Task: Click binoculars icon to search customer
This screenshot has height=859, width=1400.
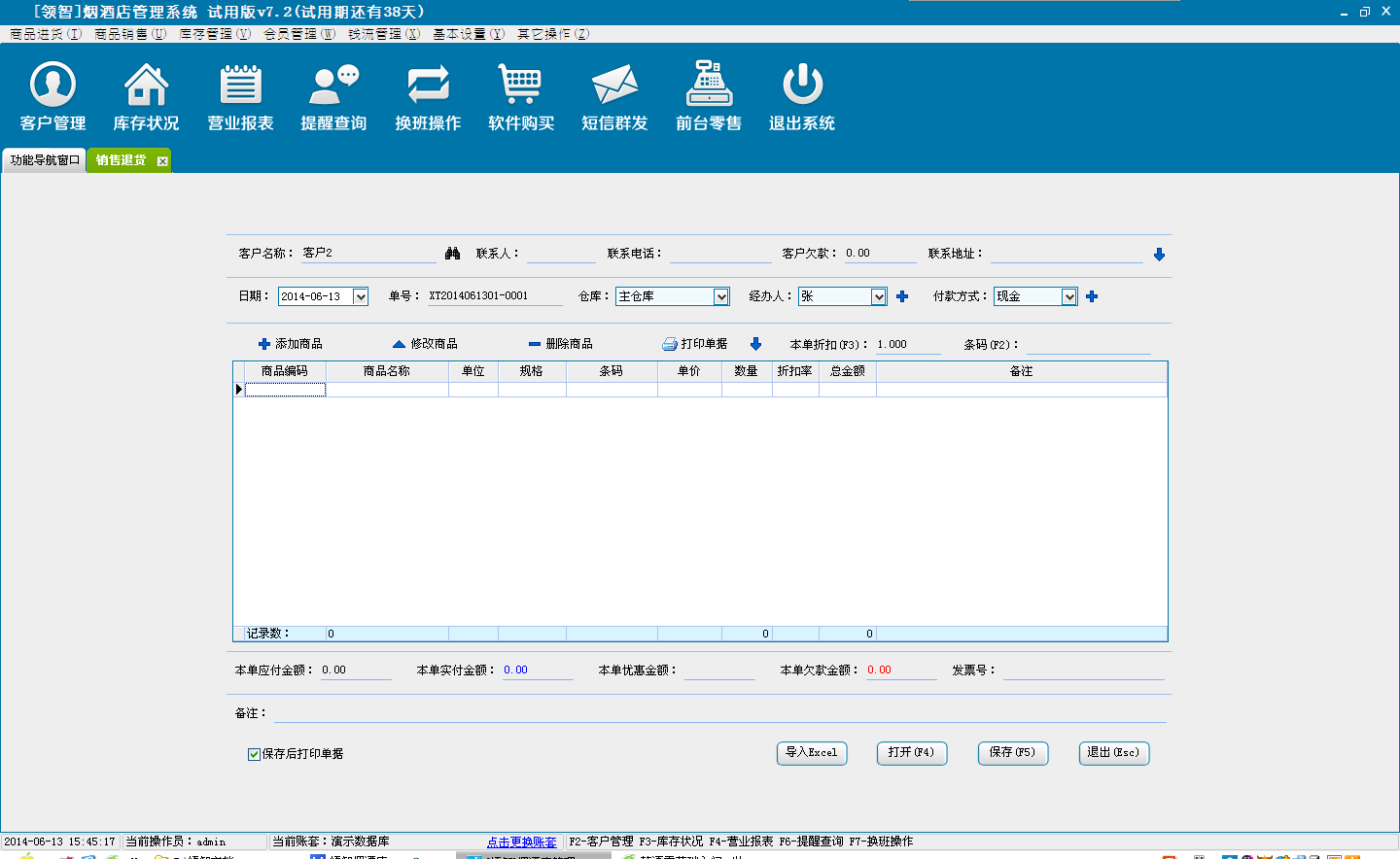Action: click(x=452, y=254)
